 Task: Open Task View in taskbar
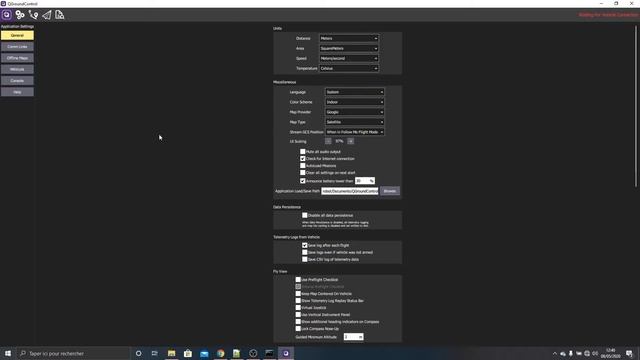(x=155, y=353)
